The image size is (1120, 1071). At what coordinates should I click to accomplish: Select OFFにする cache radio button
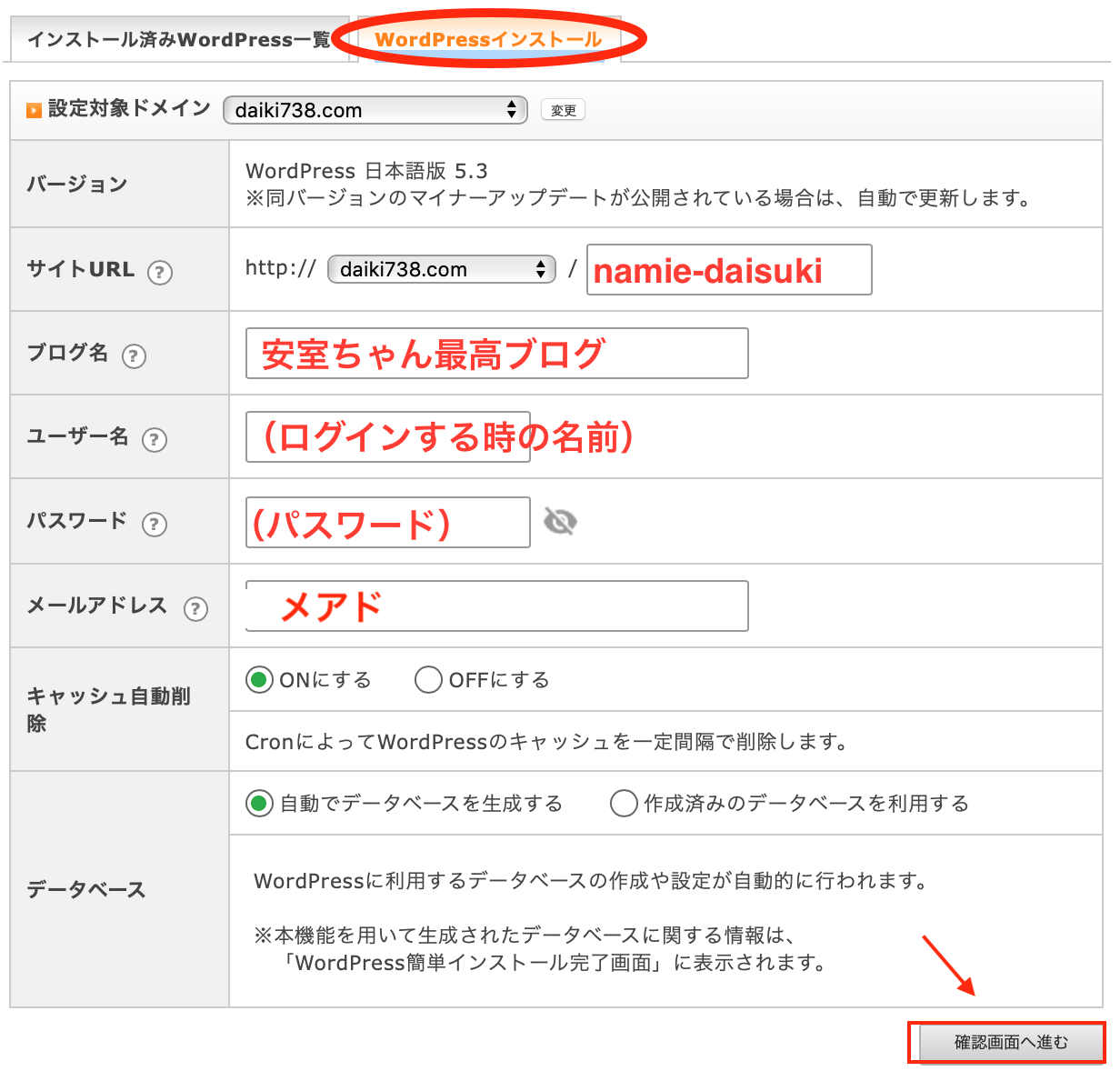point(428,680)
